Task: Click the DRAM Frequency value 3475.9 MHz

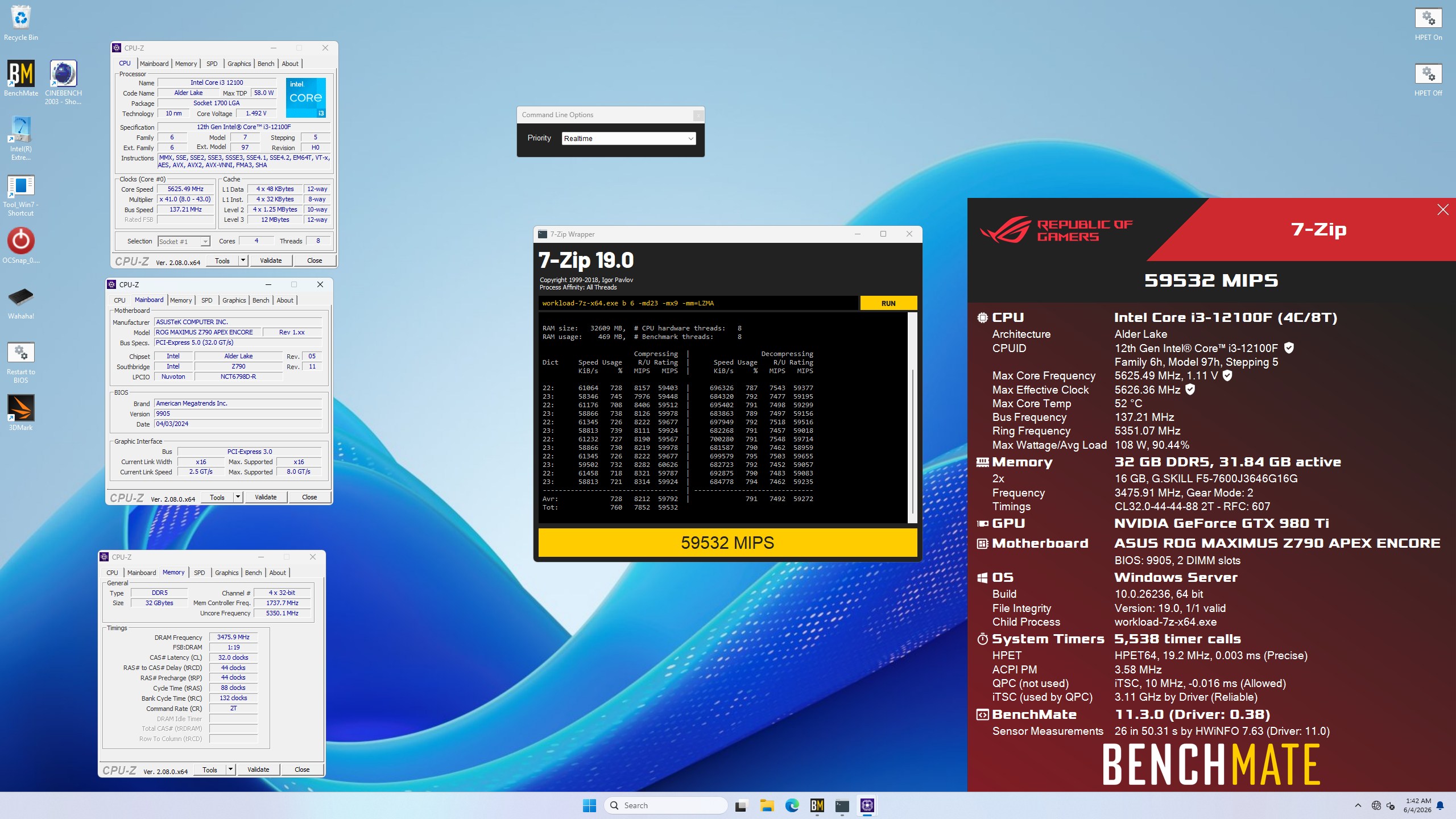Action: point(233,637)
